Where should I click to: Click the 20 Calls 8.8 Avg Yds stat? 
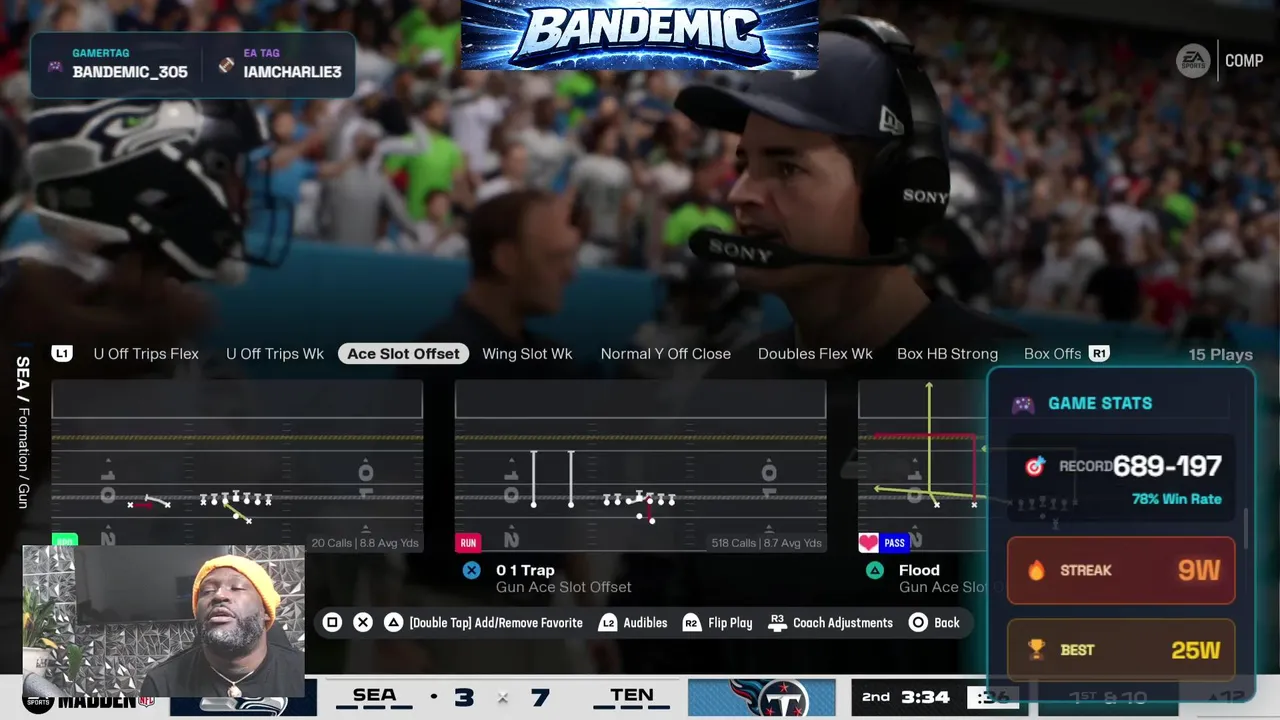pos(363,543)
